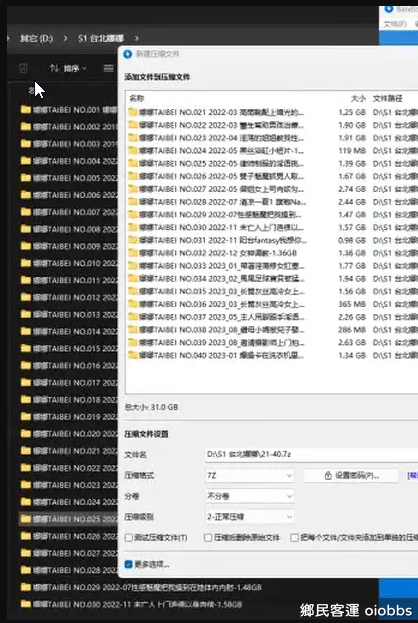Click the Bandizip logo in the dialog title

tap(128, 54)
